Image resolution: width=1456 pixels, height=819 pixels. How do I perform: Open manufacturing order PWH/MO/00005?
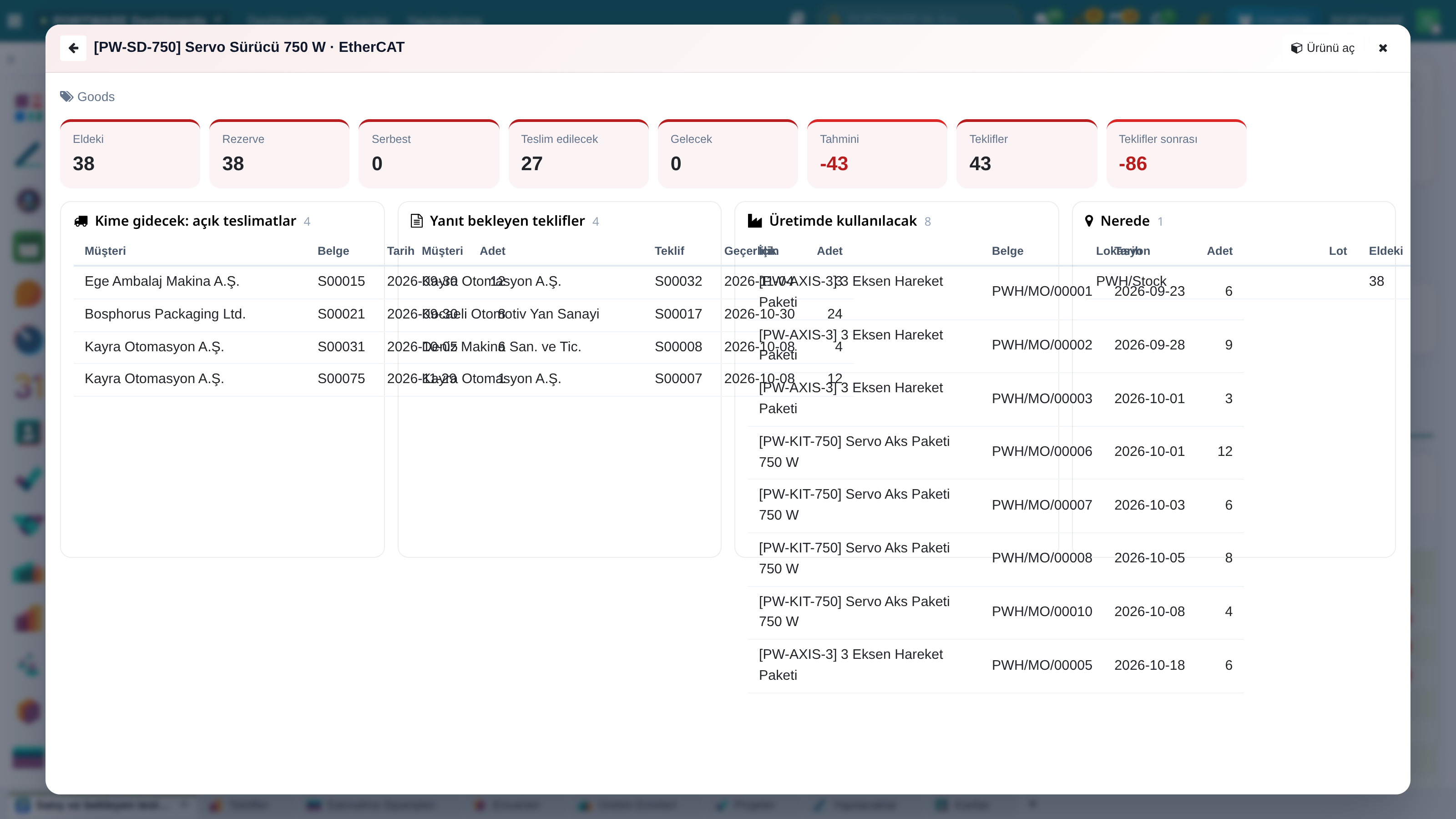pyautogui.click(x=996, y=665)
